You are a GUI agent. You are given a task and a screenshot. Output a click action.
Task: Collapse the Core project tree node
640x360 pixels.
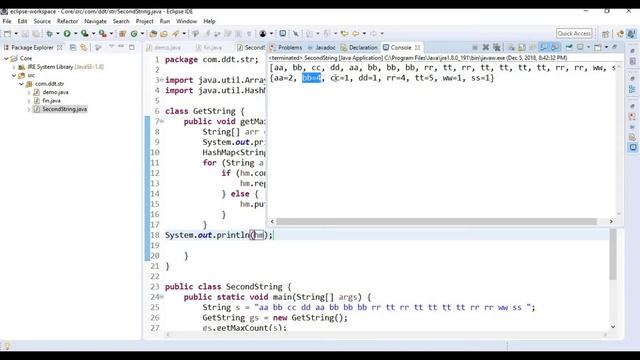coord(7,58)
